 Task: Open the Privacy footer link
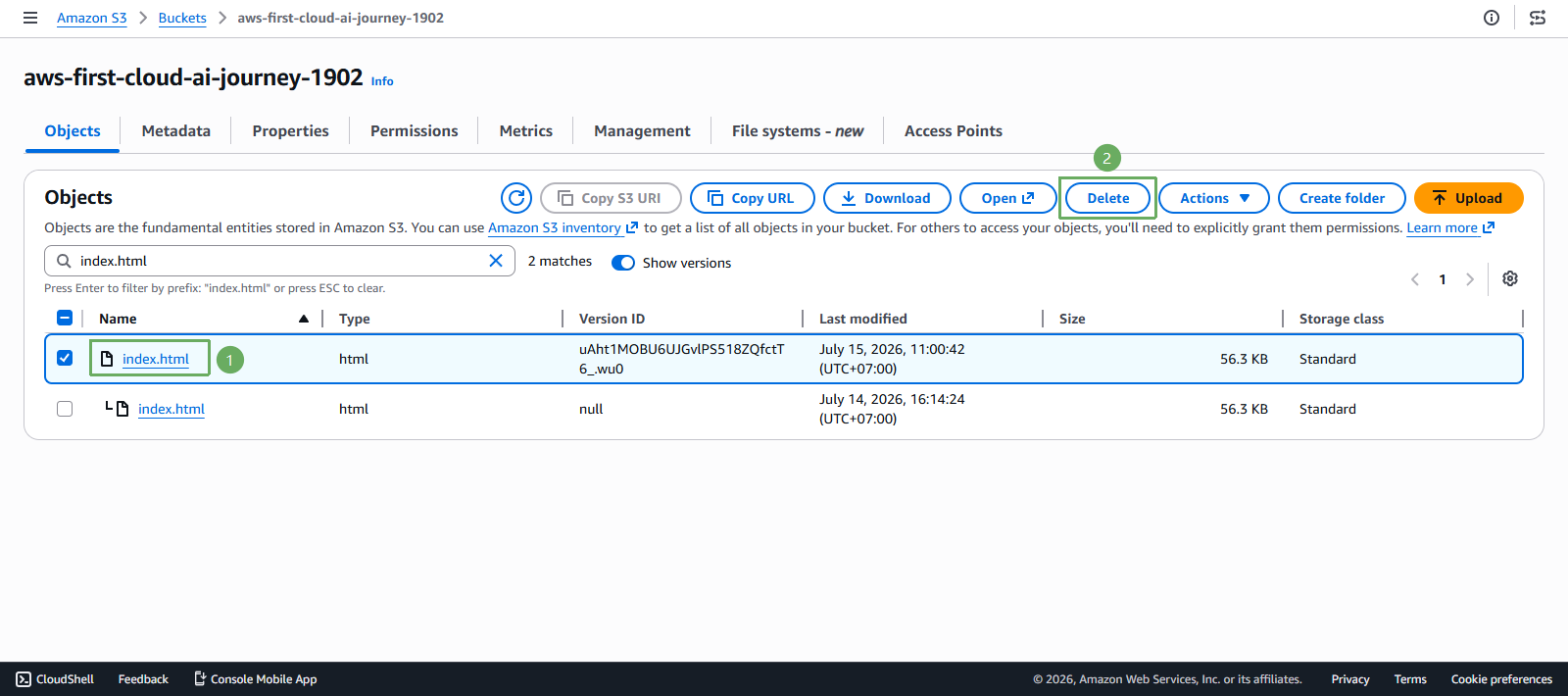click(1350, 679)
